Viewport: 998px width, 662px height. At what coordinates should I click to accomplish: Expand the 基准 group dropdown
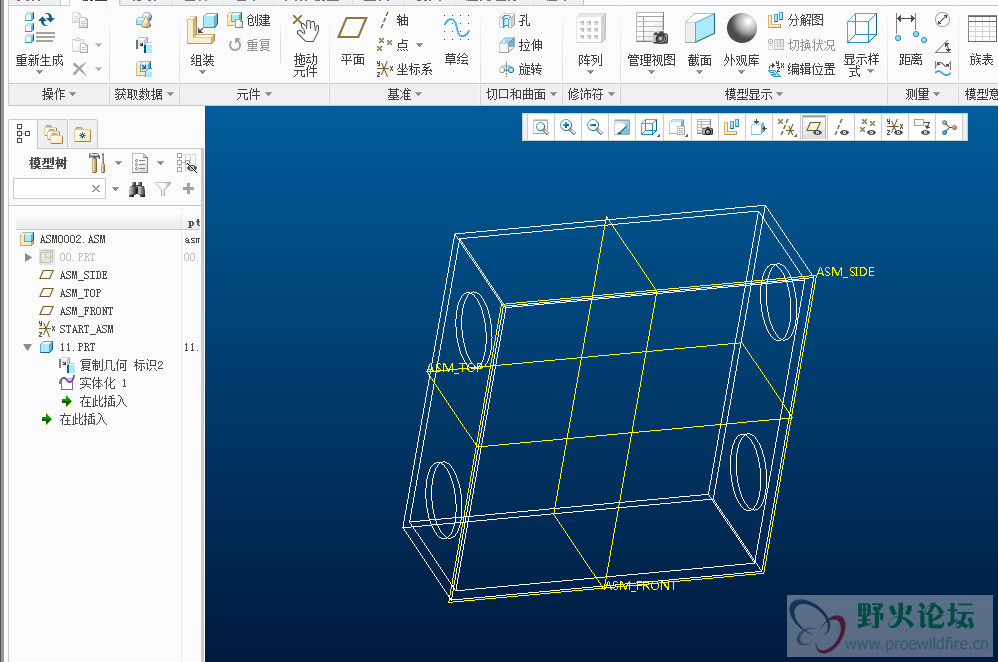pos(405,94)
